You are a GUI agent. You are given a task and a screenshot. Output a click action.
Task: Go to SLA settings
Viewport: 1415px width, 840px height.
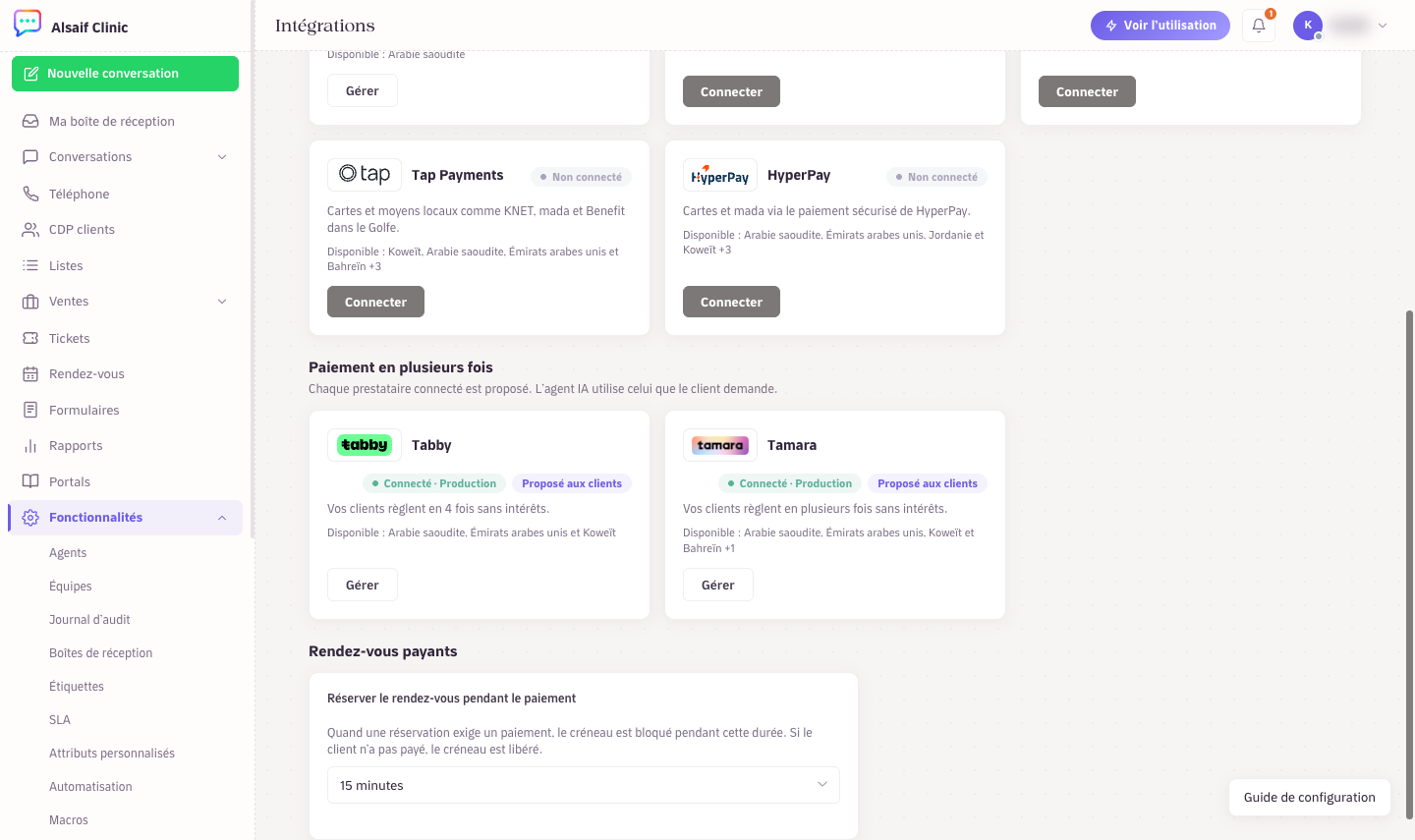[x=60, y=720]
